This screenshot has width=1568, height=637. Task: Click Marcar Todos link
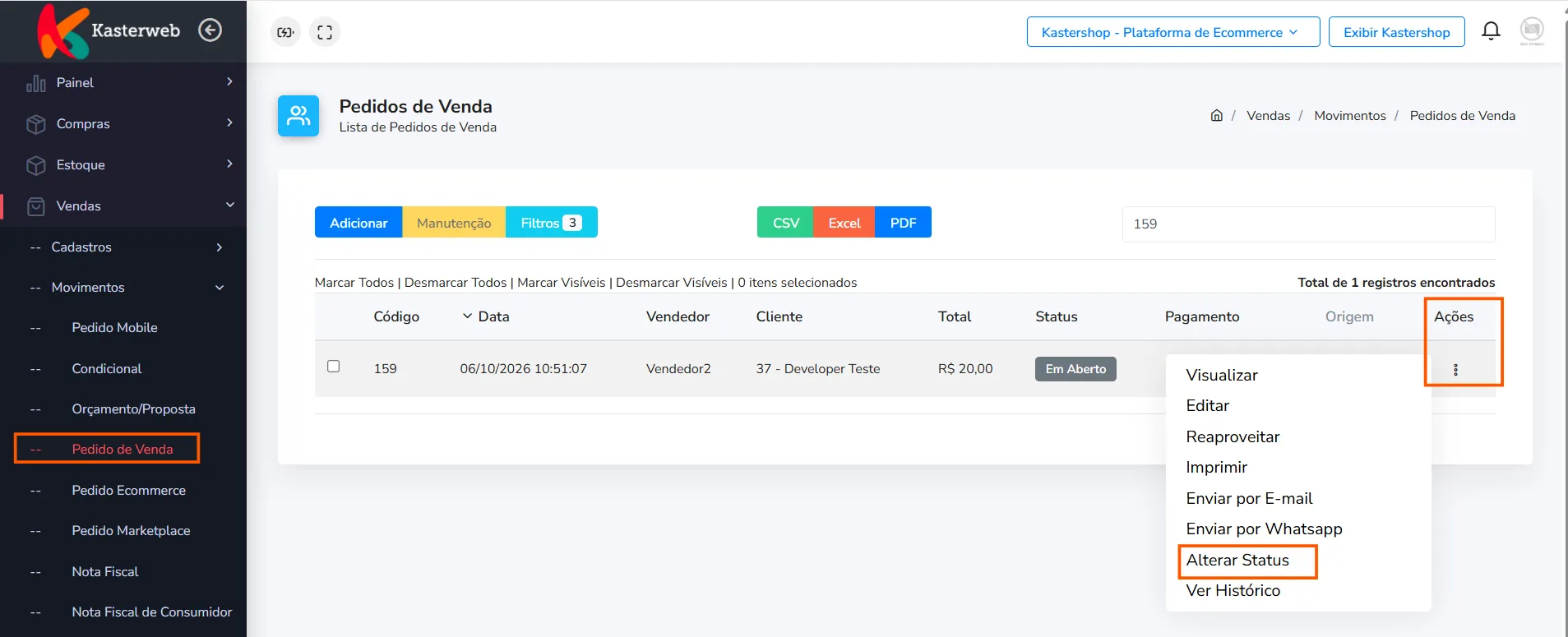354,283
